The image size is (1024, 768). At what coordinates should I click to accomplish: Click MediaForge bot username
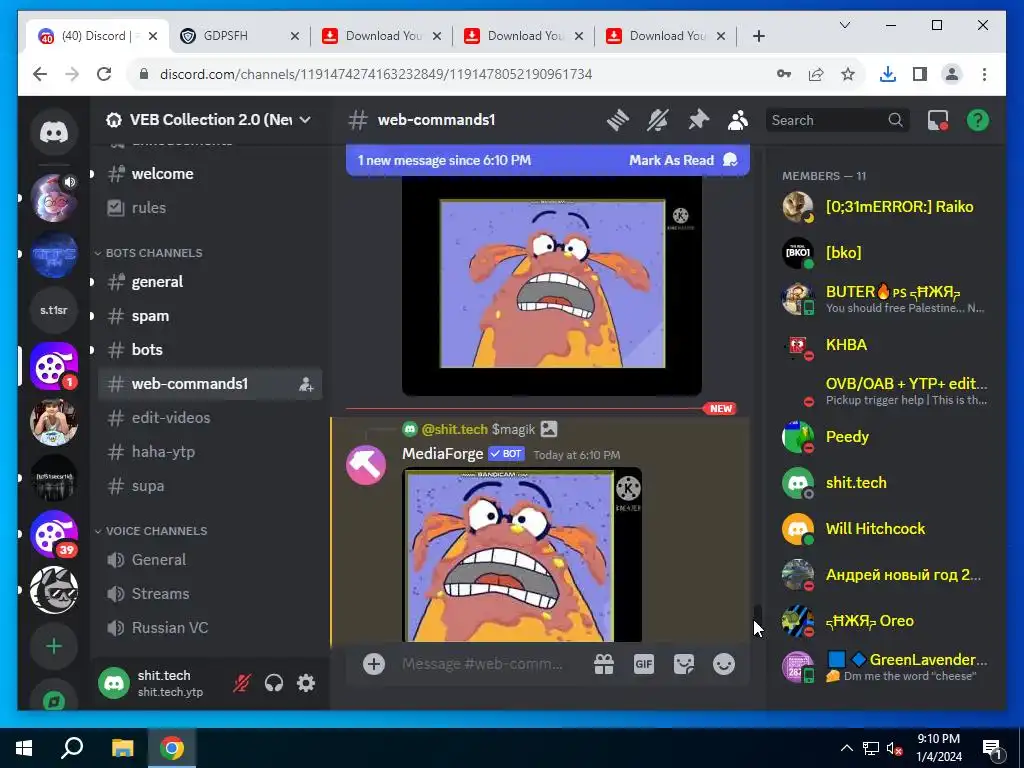(x=443, y=454)
